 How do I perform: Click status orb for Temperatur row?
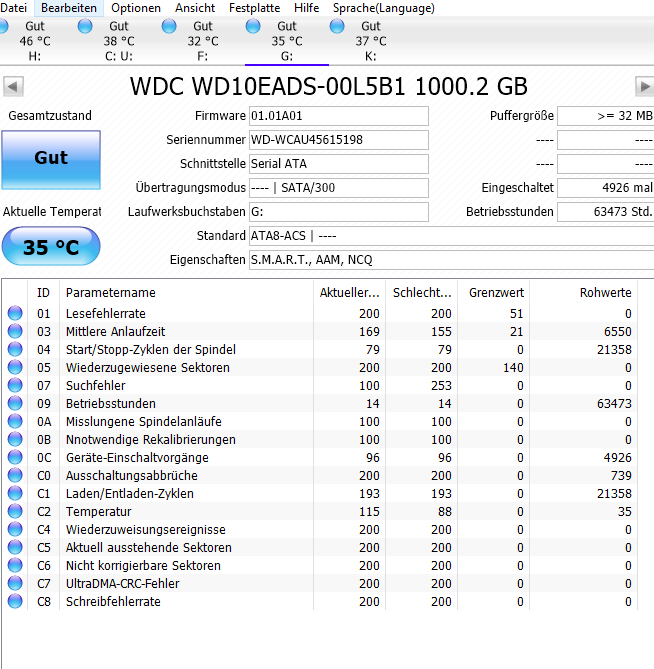[x=15, y=511]
